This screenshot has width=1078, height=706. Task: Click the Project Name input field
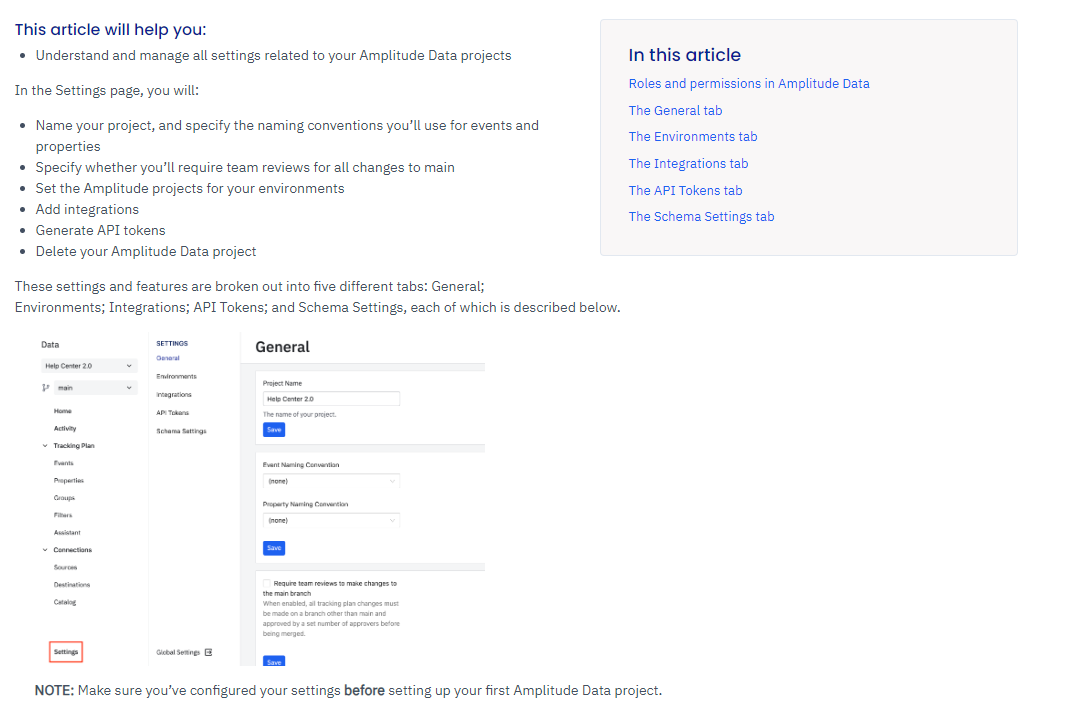[x=331, y=399]
